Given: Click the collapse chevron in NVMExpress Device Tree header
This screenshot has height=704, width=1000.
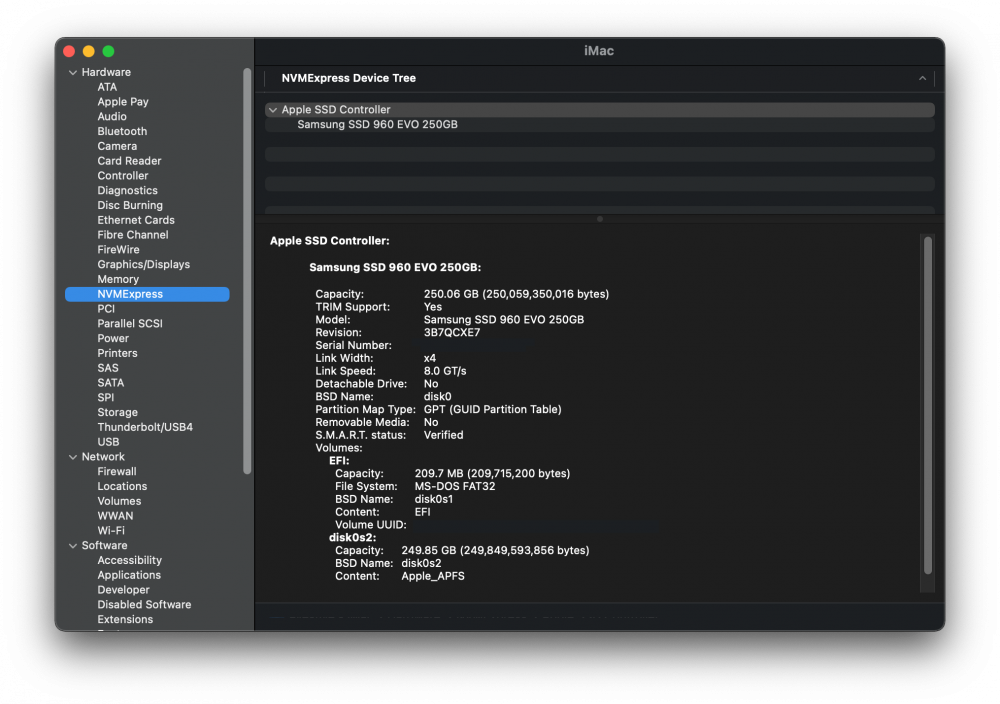Looking at the screenshot, I should [922, 78].
